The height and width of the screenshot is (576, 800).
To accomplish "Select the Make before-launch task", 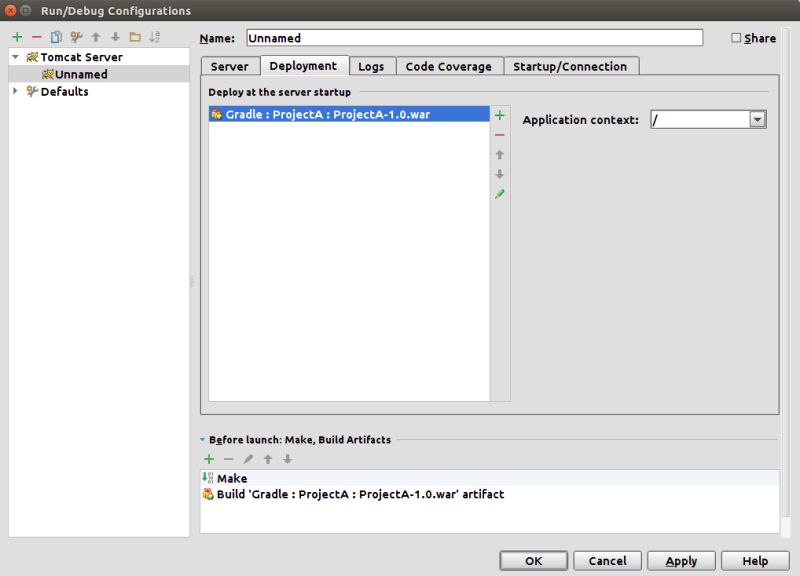I will 232,478.
